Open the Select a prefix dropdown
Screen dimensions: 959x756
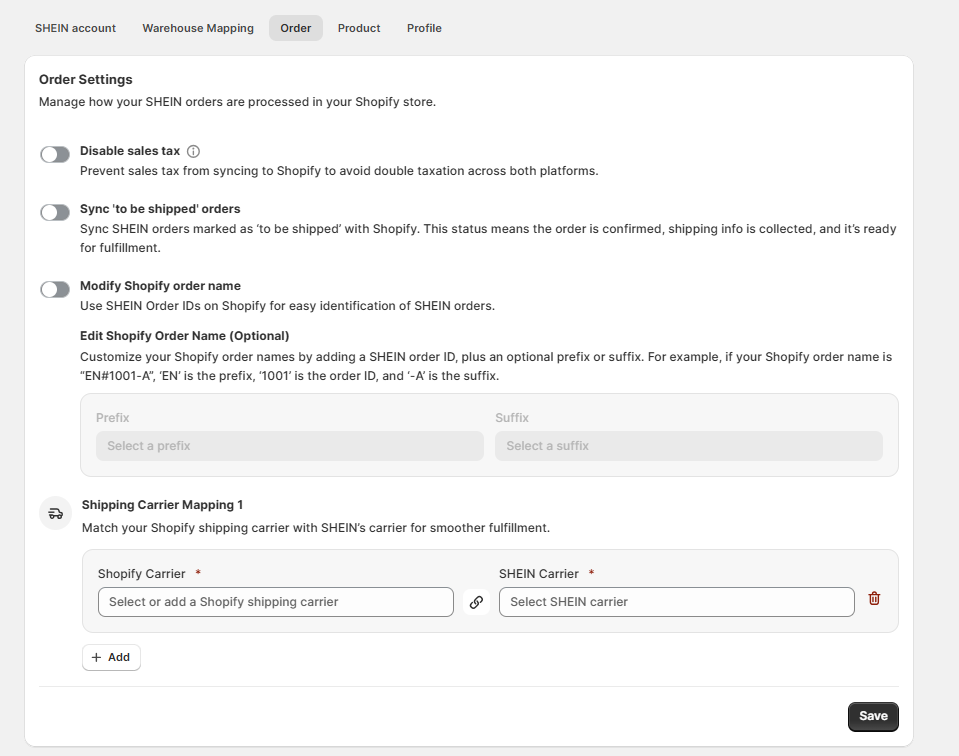290,446
